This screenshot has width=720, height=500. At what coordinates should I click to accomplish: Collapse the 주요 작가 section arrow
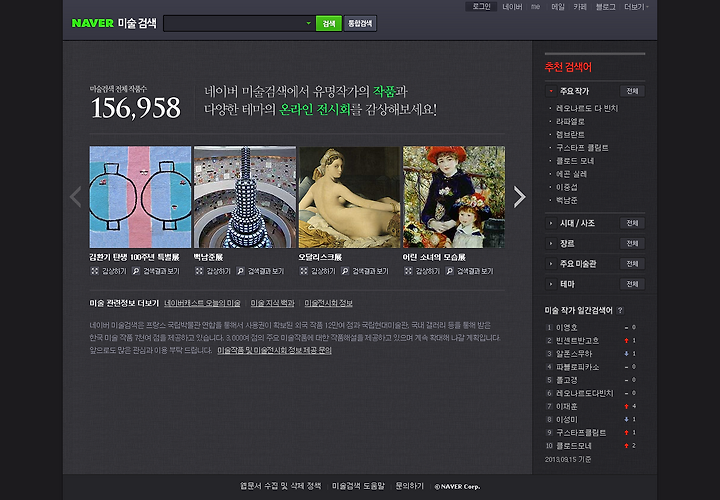click(x=551, y=91)
